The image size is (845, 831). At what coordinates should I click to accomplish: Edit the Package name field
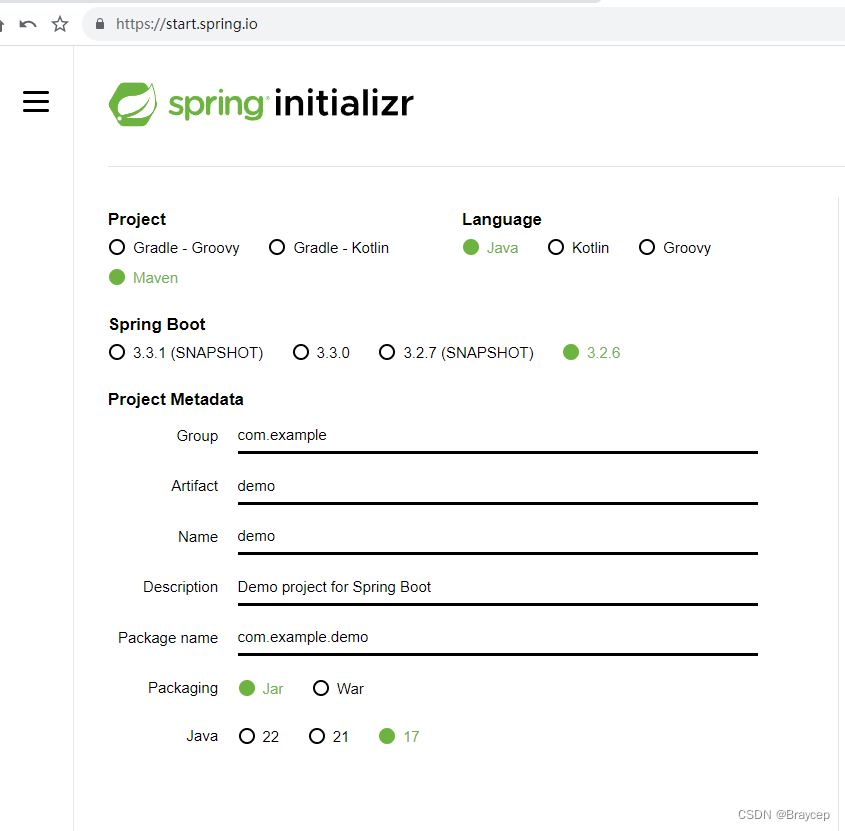click(497, 638)
